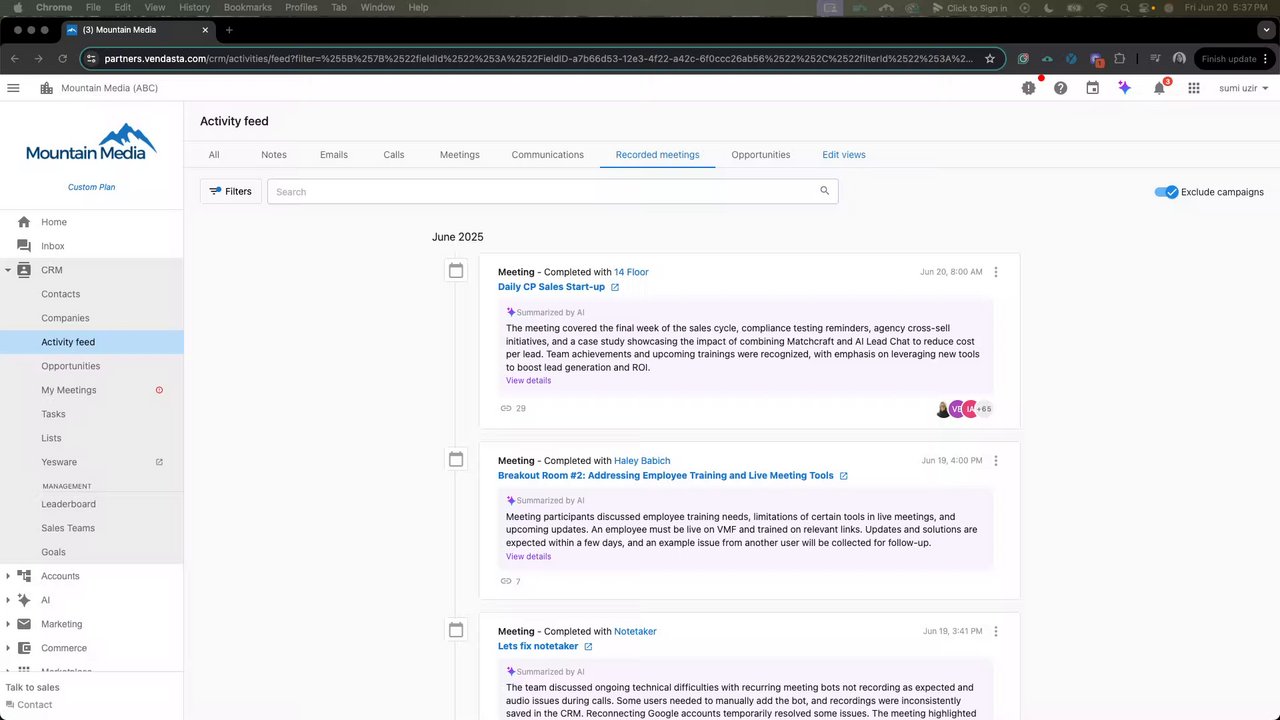This screenshot has width=1280, height=720.
Task: Go to Companies in the CRM sidebar
Action: 65,318
